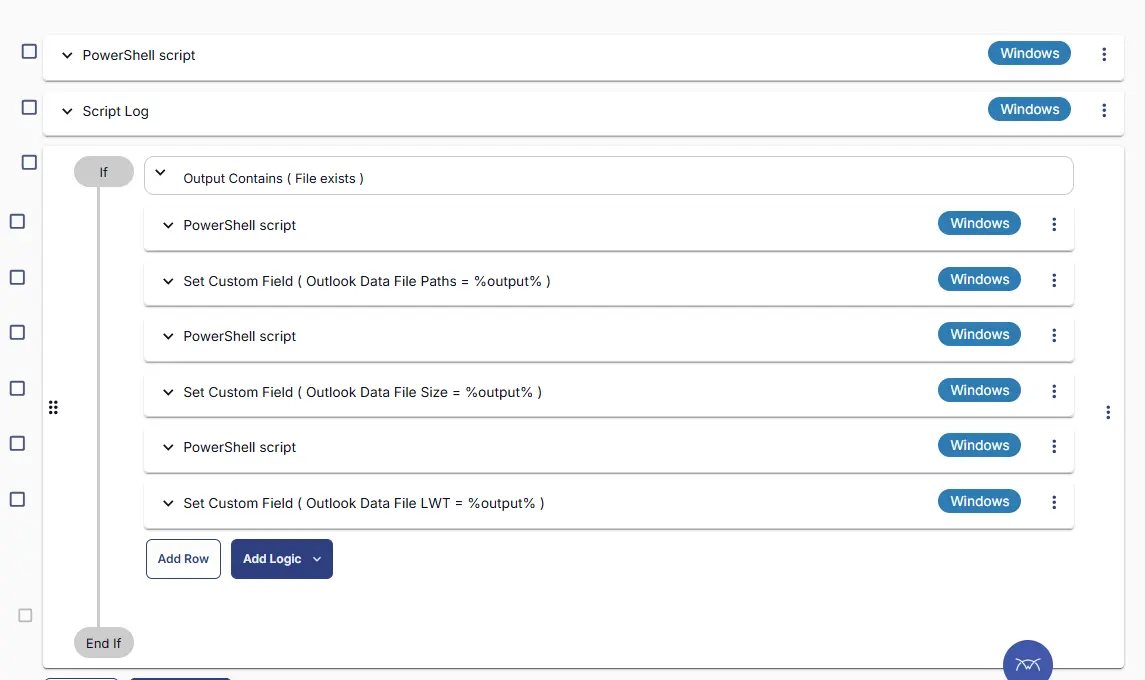Select the End If label pill
The width and height of the screenshot is (1145, 680).
click(104, 643)
